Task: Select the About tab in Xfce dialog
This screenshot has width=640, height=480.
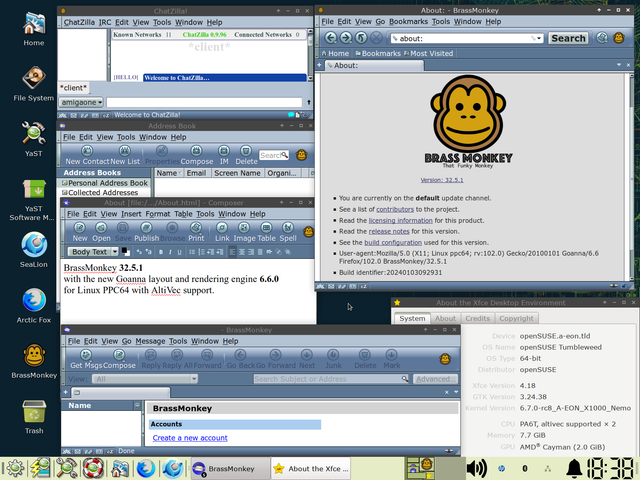Action: pyautogui.click(x=445, y=318)
